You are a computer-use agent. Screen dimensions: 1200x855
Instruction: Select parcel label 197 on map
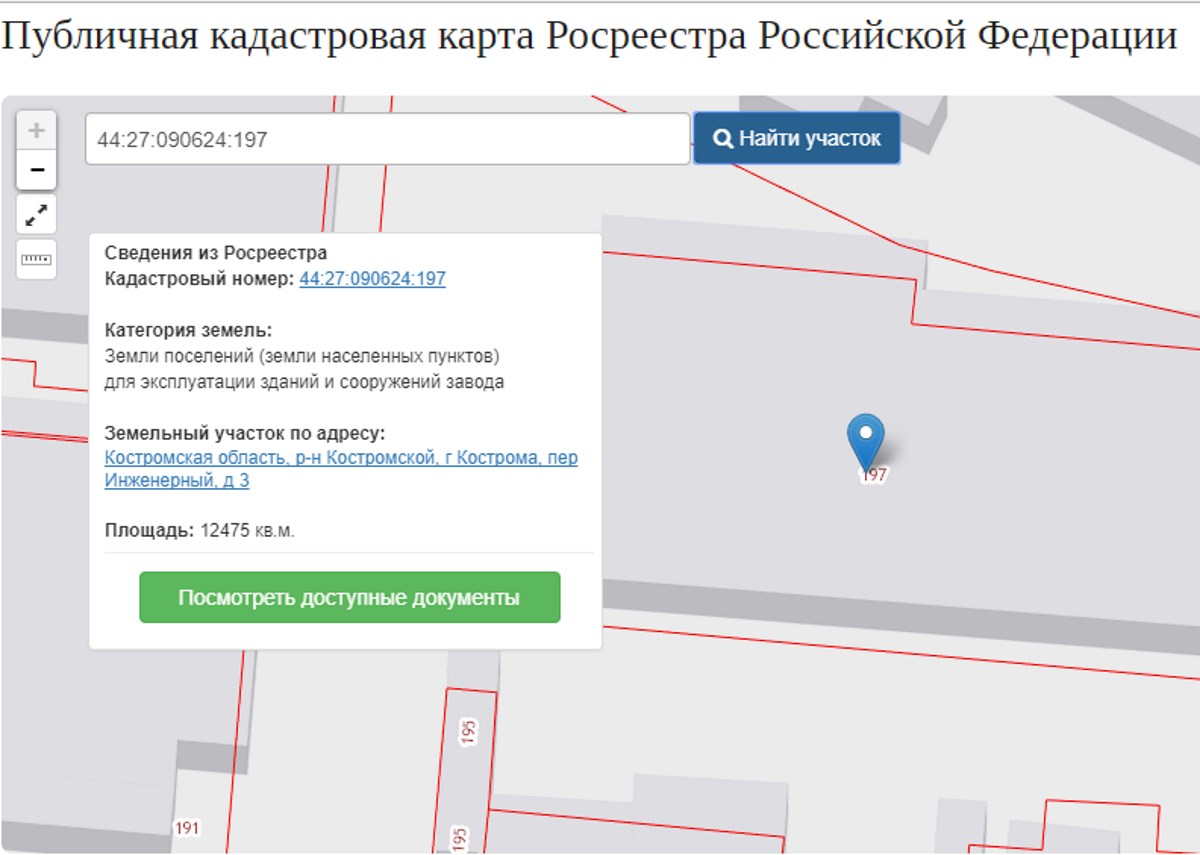874,476
